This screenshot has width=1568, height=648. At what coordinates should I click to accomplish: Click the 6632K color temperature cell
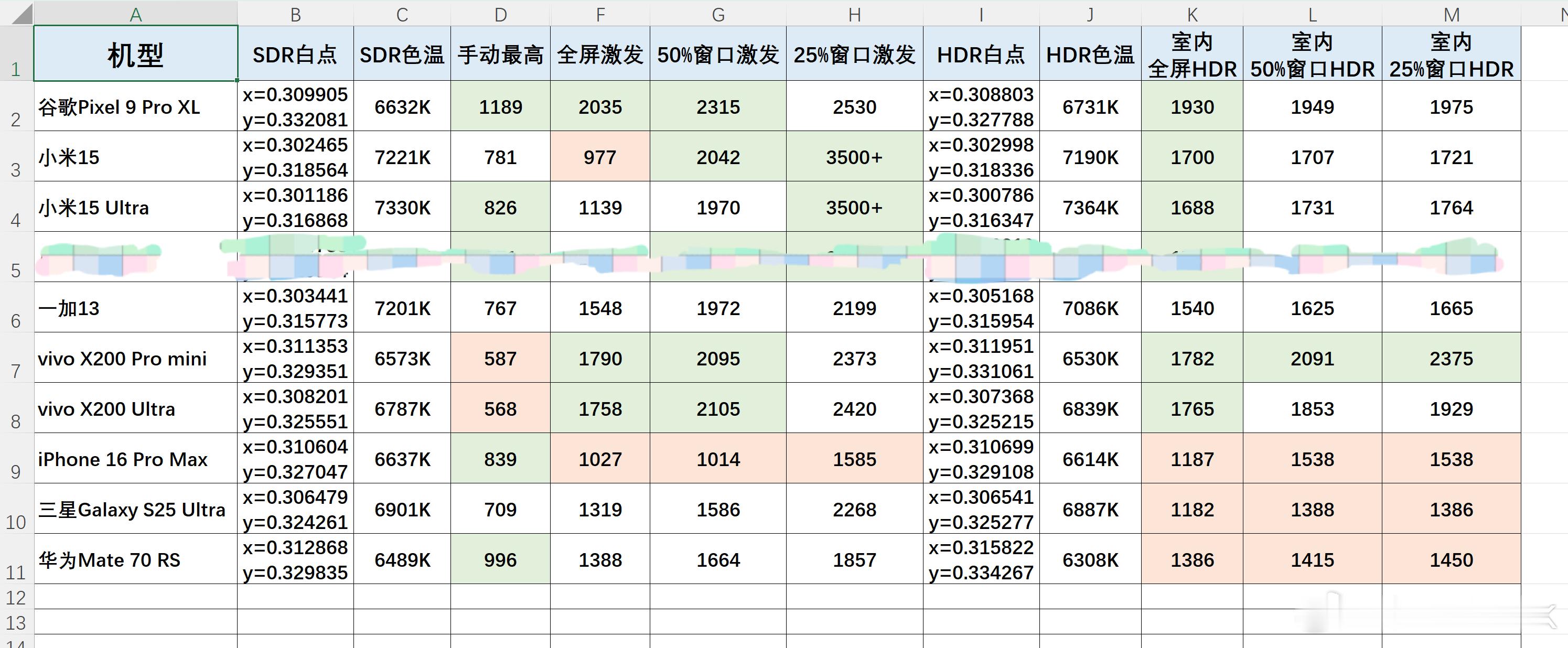point(402,106)
